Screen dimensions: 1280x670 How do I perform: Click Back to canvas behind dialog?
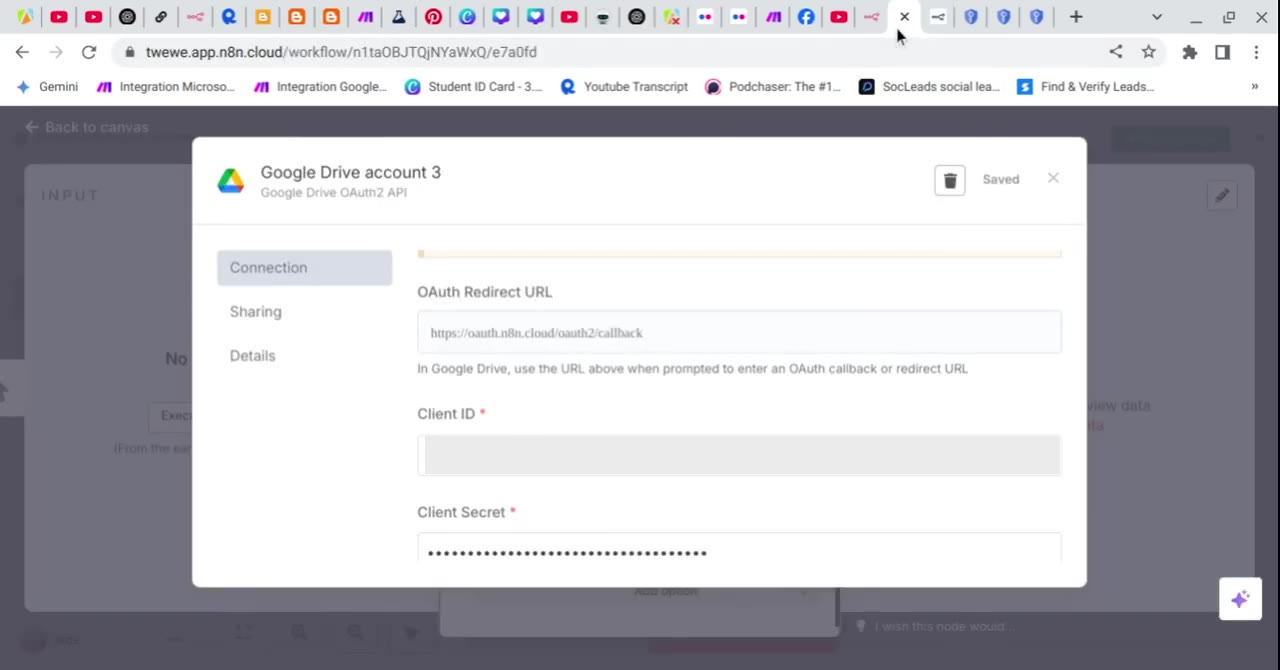coord(86,127)
